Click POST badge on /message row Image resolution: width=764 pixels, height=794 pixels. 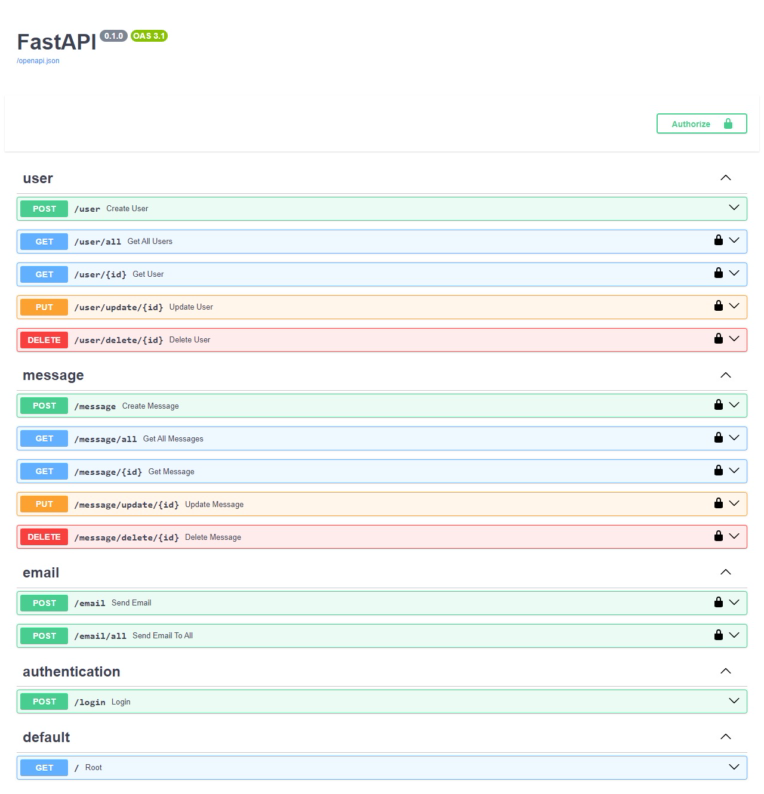tap(44, 406)
